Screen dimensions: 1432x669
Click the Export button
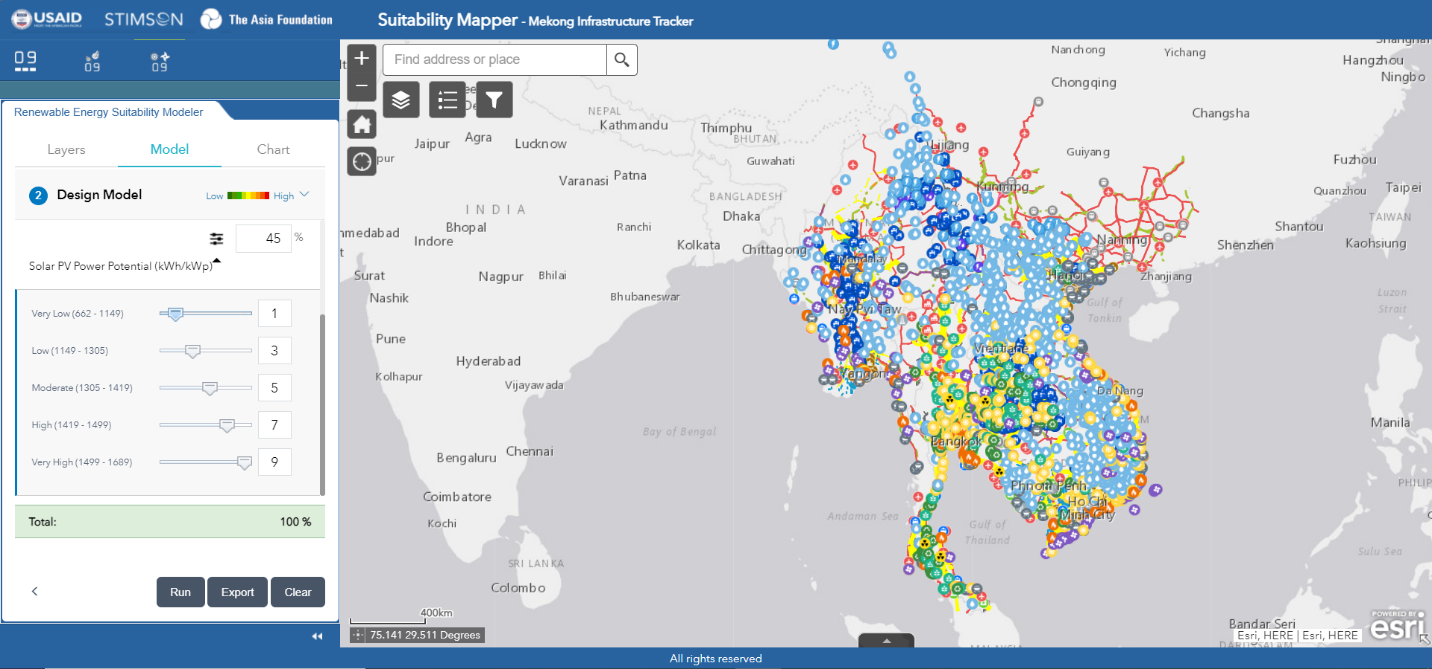[x=238, y=592]
